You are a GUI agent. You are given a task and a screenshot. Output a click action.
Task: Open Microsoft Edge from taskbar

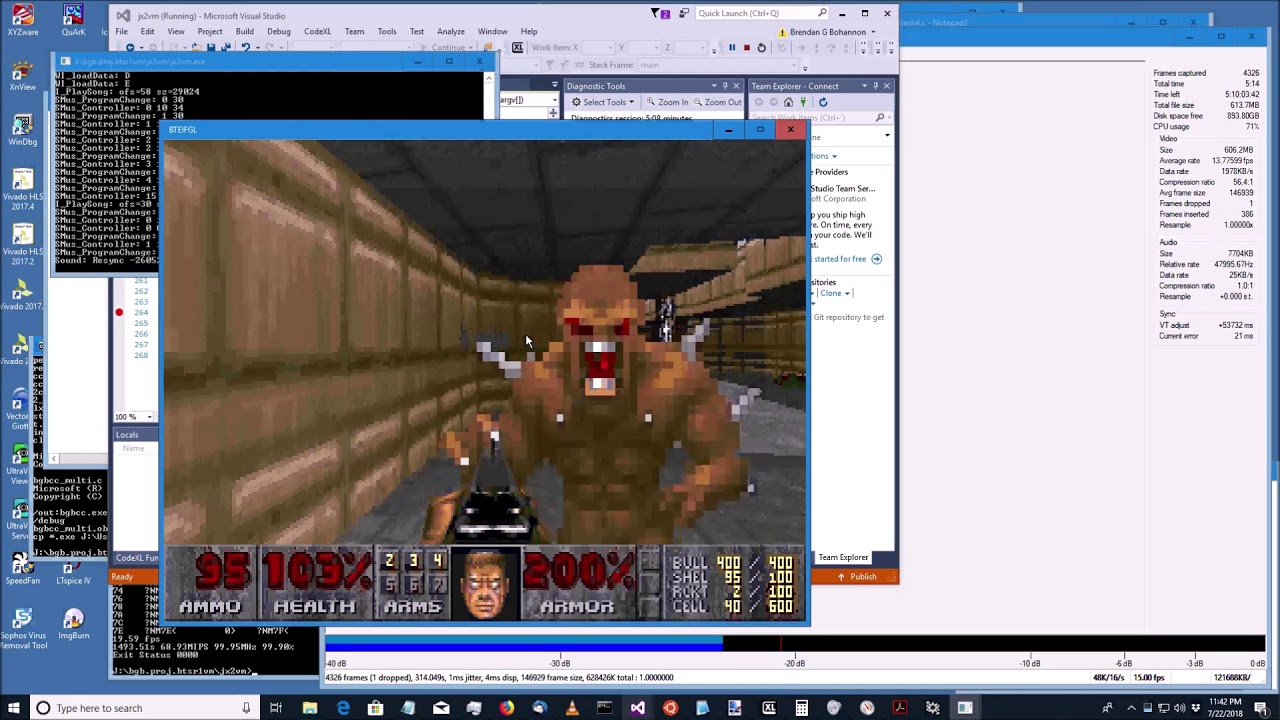[x=343, y=708]
